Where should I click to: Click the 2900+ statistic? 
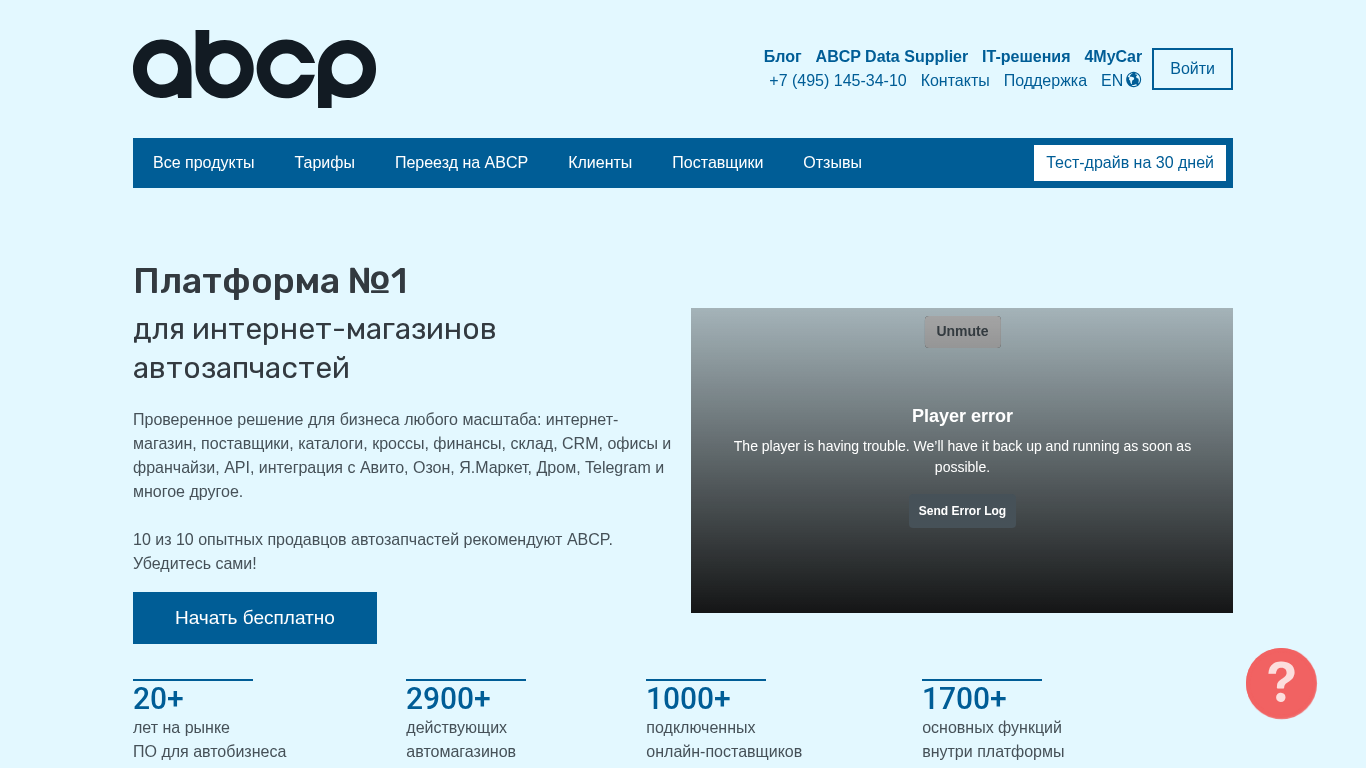tap(448, 698)
